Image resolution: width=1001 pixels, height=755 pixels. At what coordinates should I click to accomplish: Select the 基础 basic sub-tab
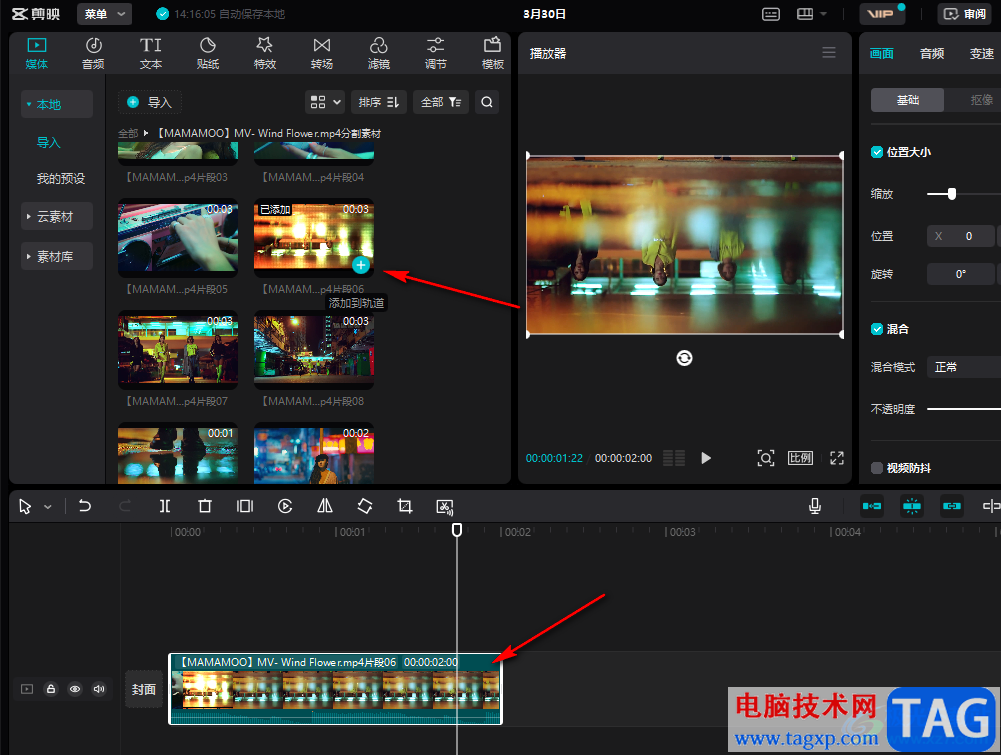pyautogui.click(x=907, y=100)
